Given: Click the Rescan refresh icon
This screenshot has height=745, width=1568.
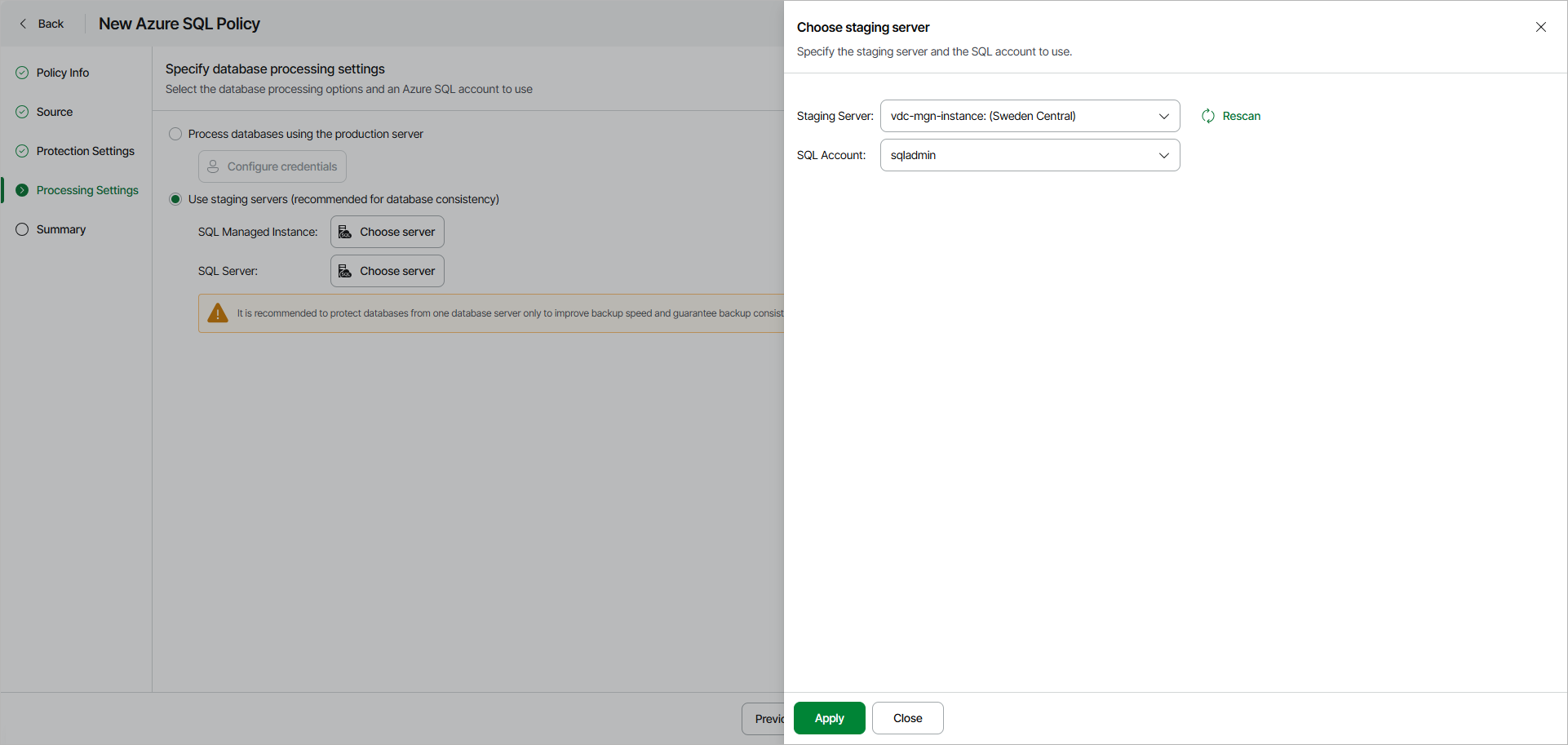Looking at the screenshot, I should pyautogui.click(x=1208, y=116).
